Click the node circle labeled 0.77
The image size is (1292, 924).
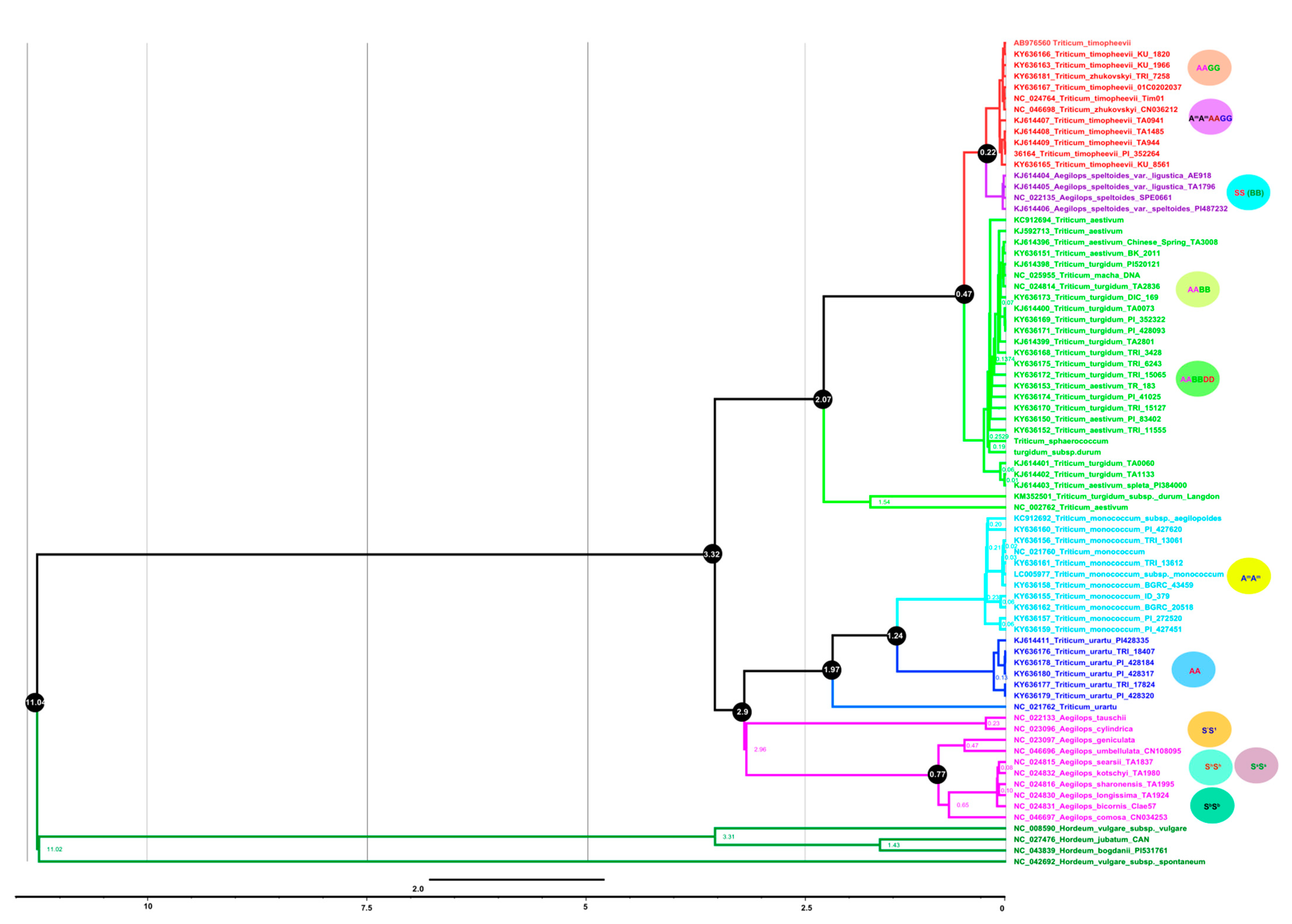pyautogui.click(x=937, y=774)
